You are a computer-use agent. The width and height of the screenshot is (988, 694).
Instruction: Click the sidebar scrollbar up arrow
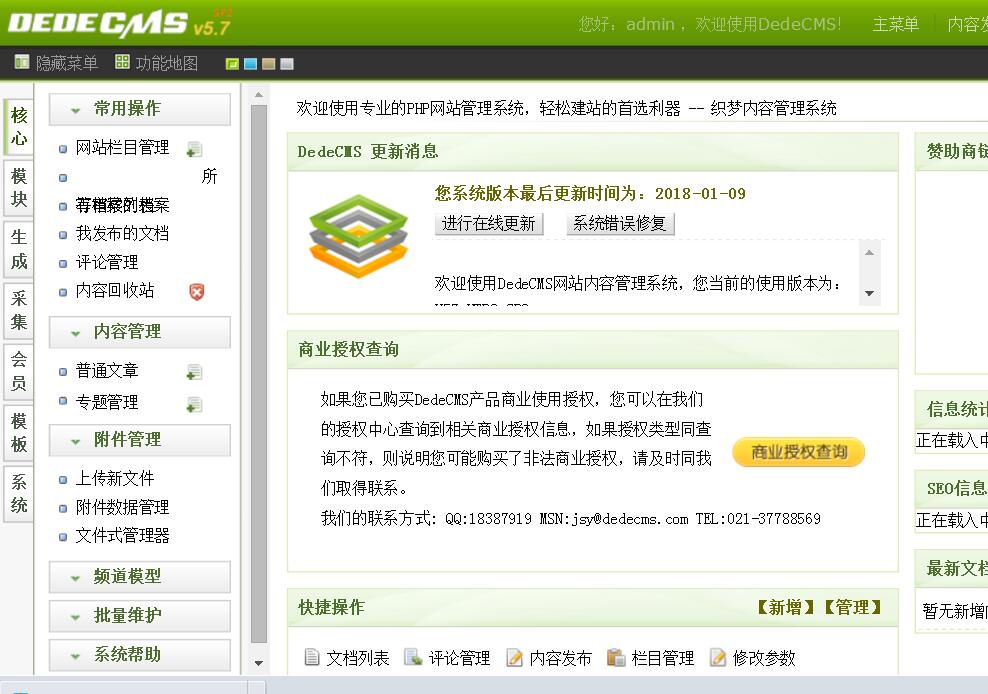tap(258, 95)
